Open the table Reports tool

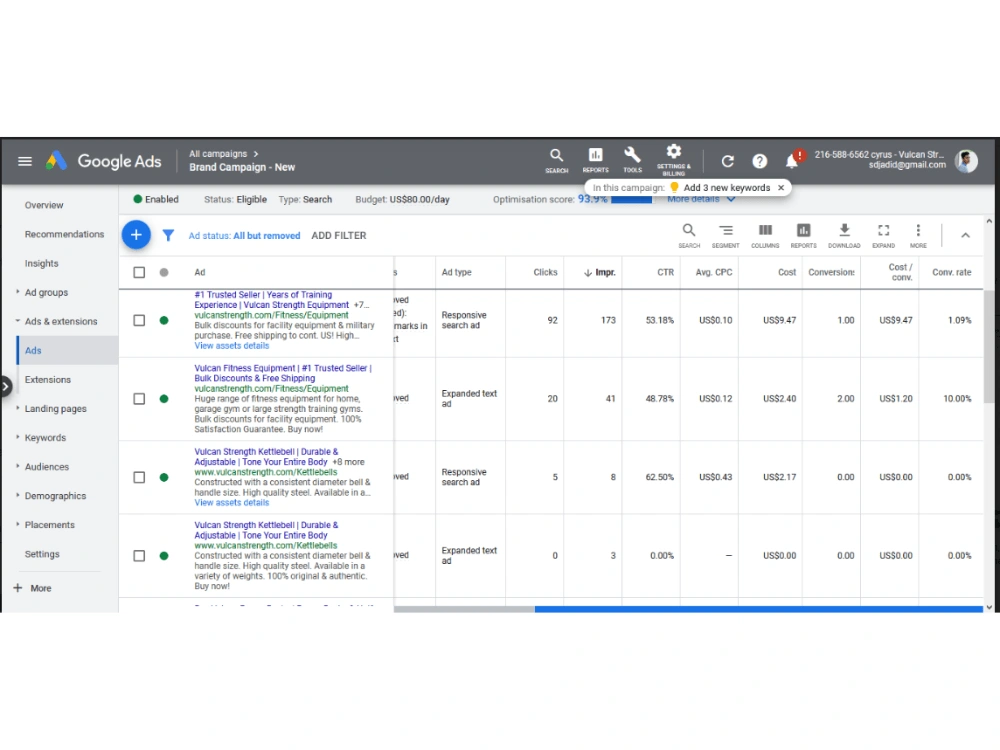click(x=804, y=235)
